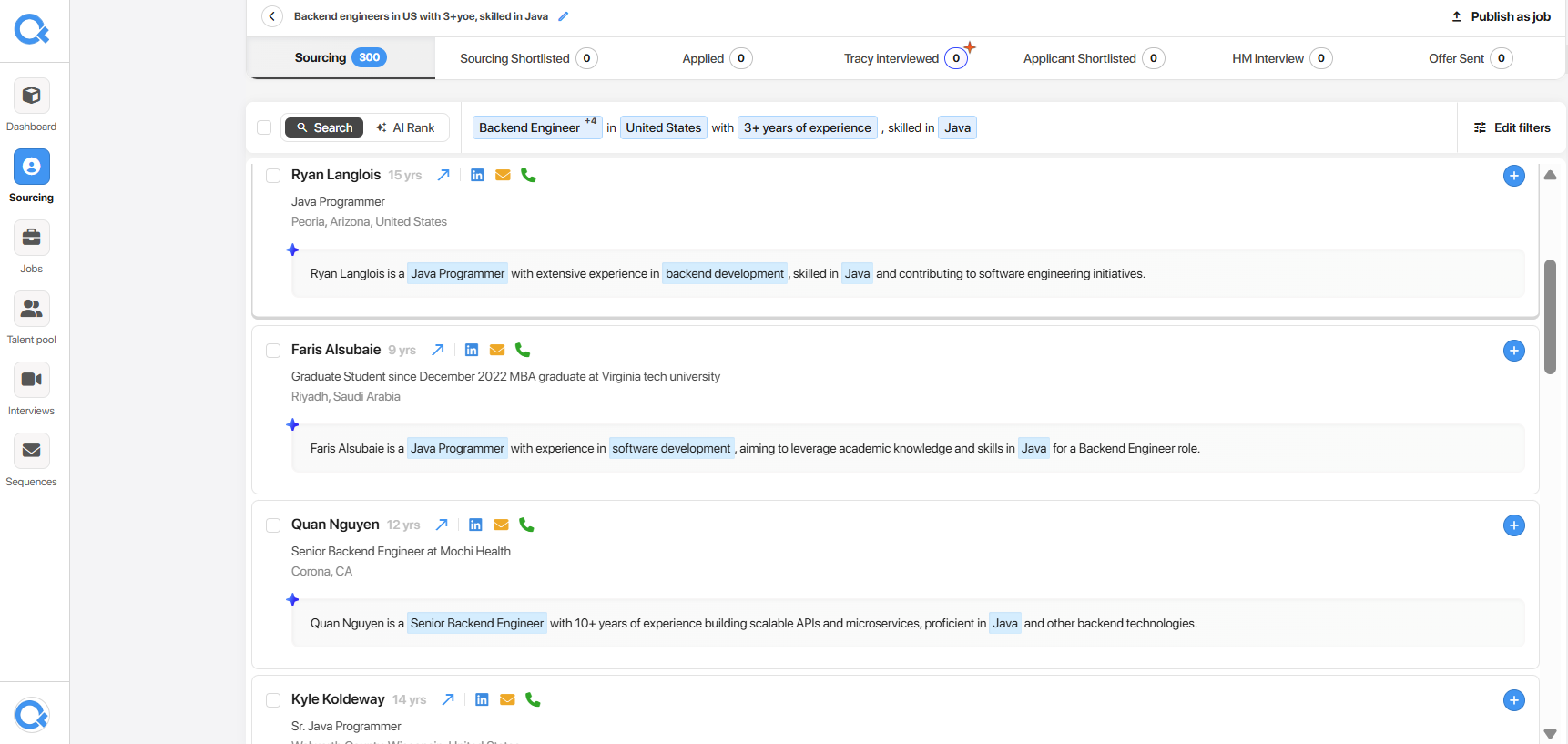
Task: Switch to the Sourcing tab
Action: pos(341,57)
